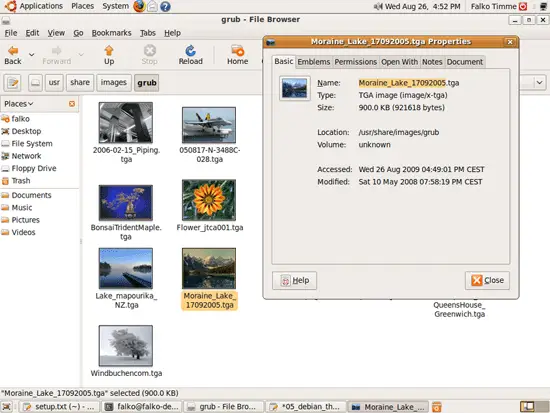
Task: Open the view mode dropdown arrow
Action: pyautogui.click(x=539, y=83)
